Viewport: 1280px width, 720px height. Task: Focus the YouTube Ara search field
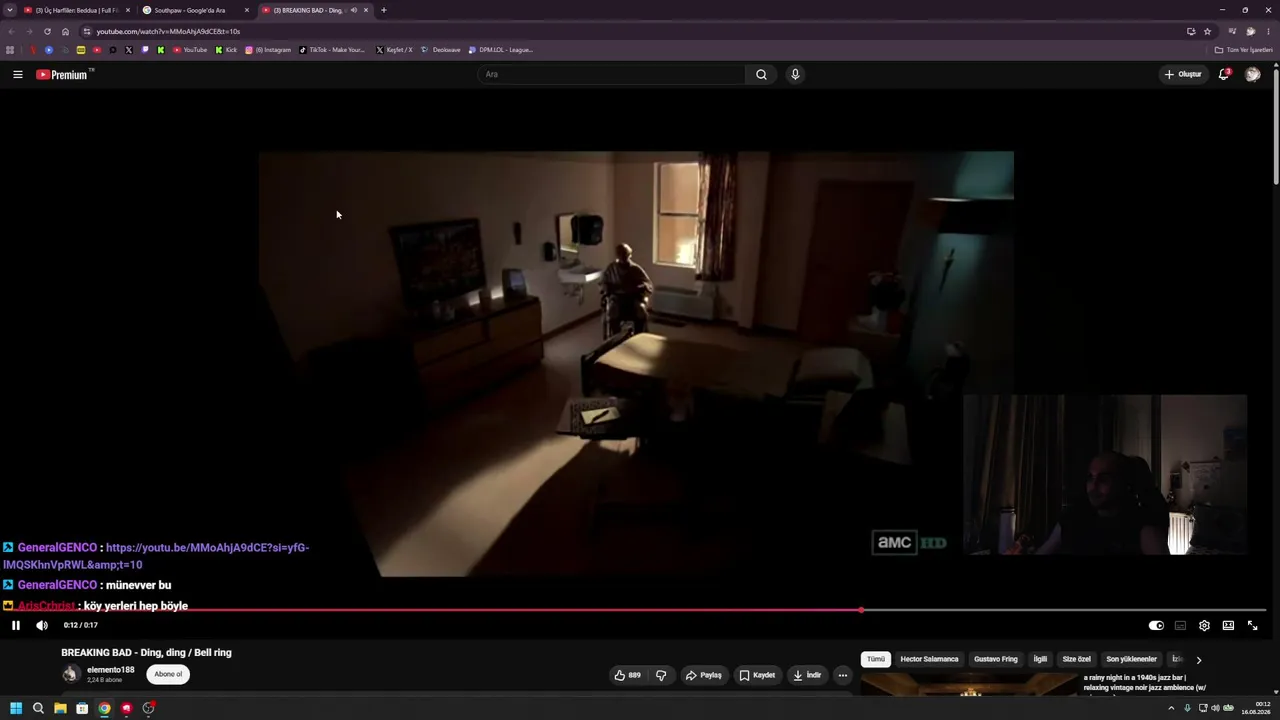612,74
